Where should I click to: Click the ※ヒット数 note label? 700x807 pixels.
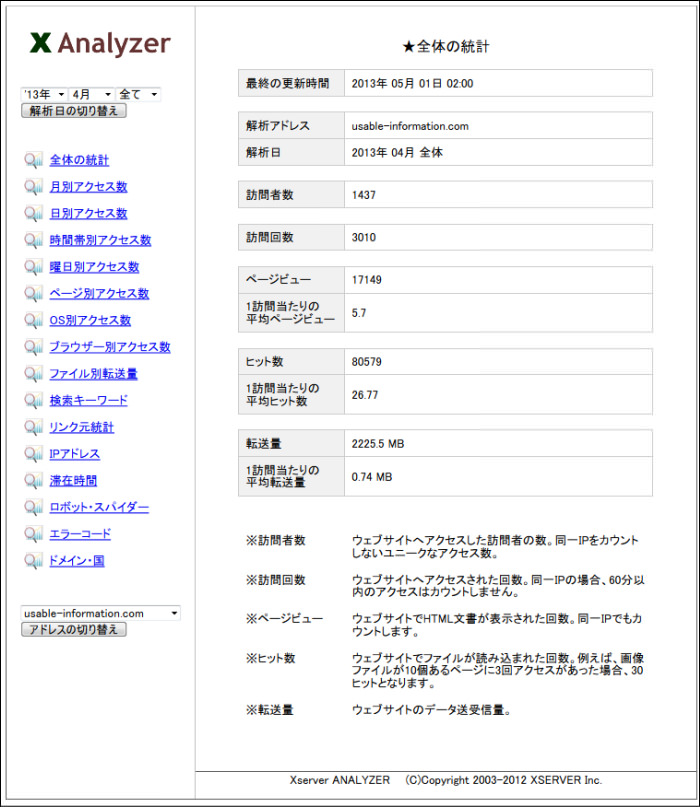pos(270,659)
